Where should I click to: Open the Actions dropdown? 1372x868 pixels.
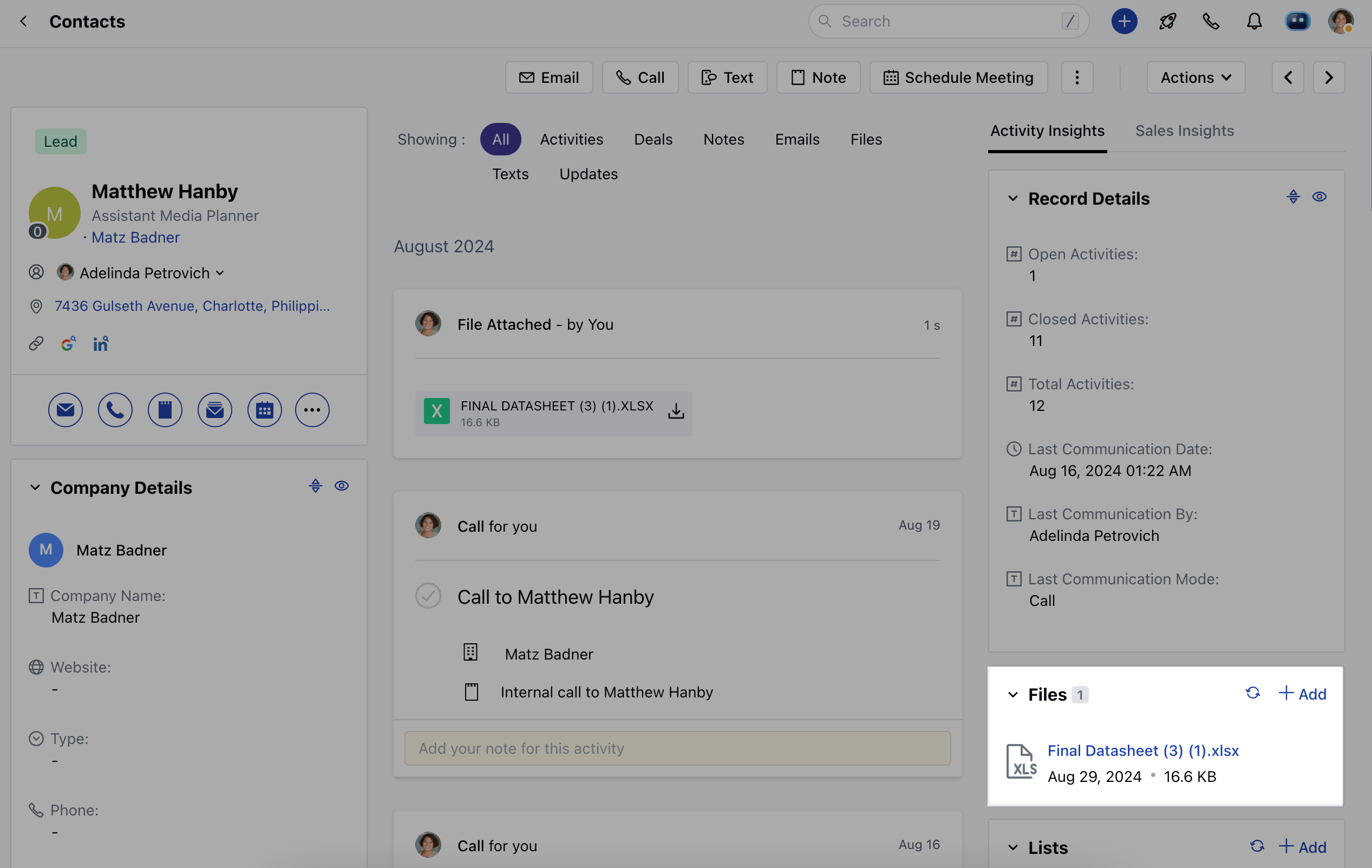(1196, 77)
